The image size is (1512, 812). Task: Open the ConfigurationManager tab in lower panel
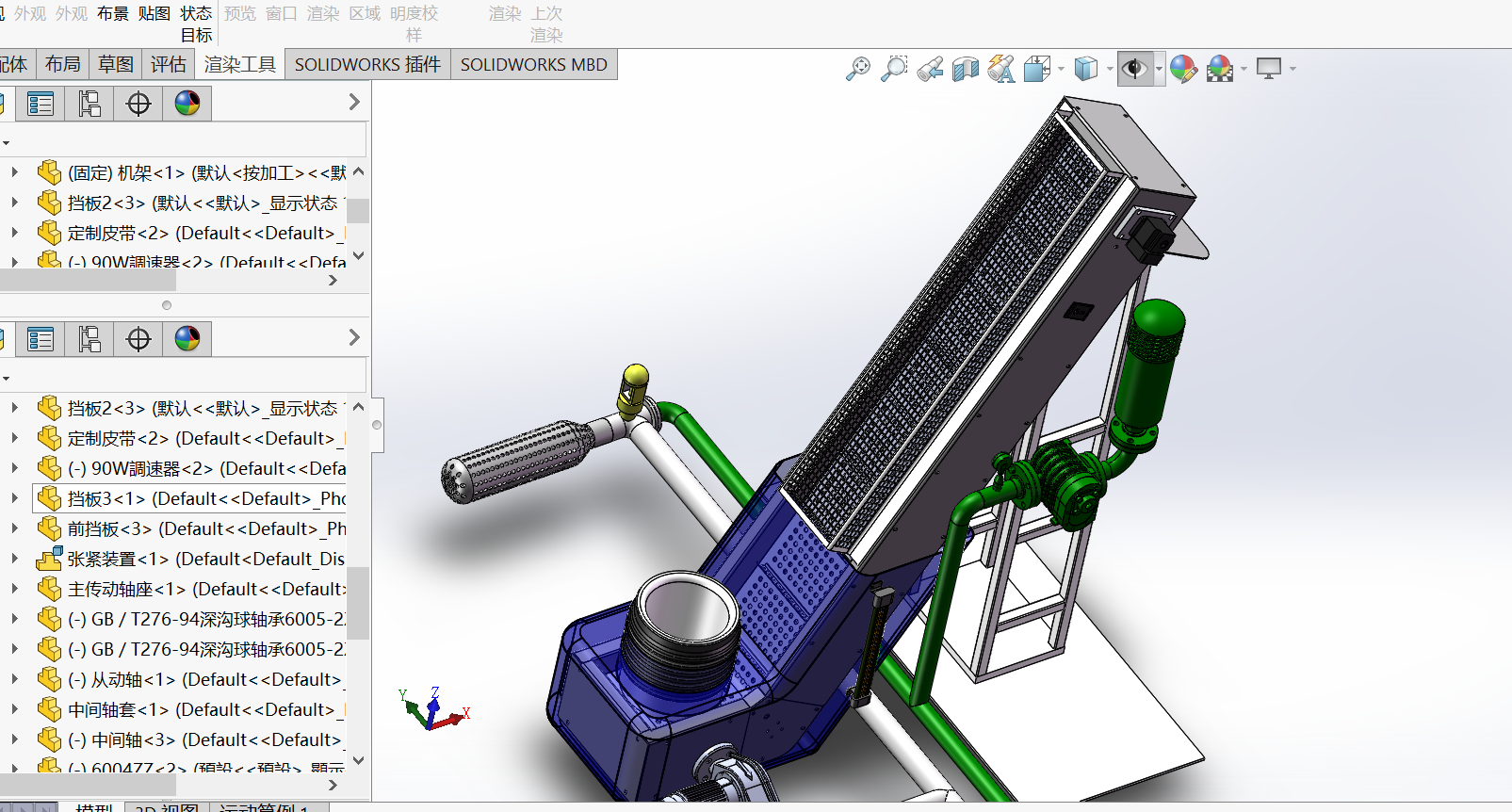tap(89, 339)
